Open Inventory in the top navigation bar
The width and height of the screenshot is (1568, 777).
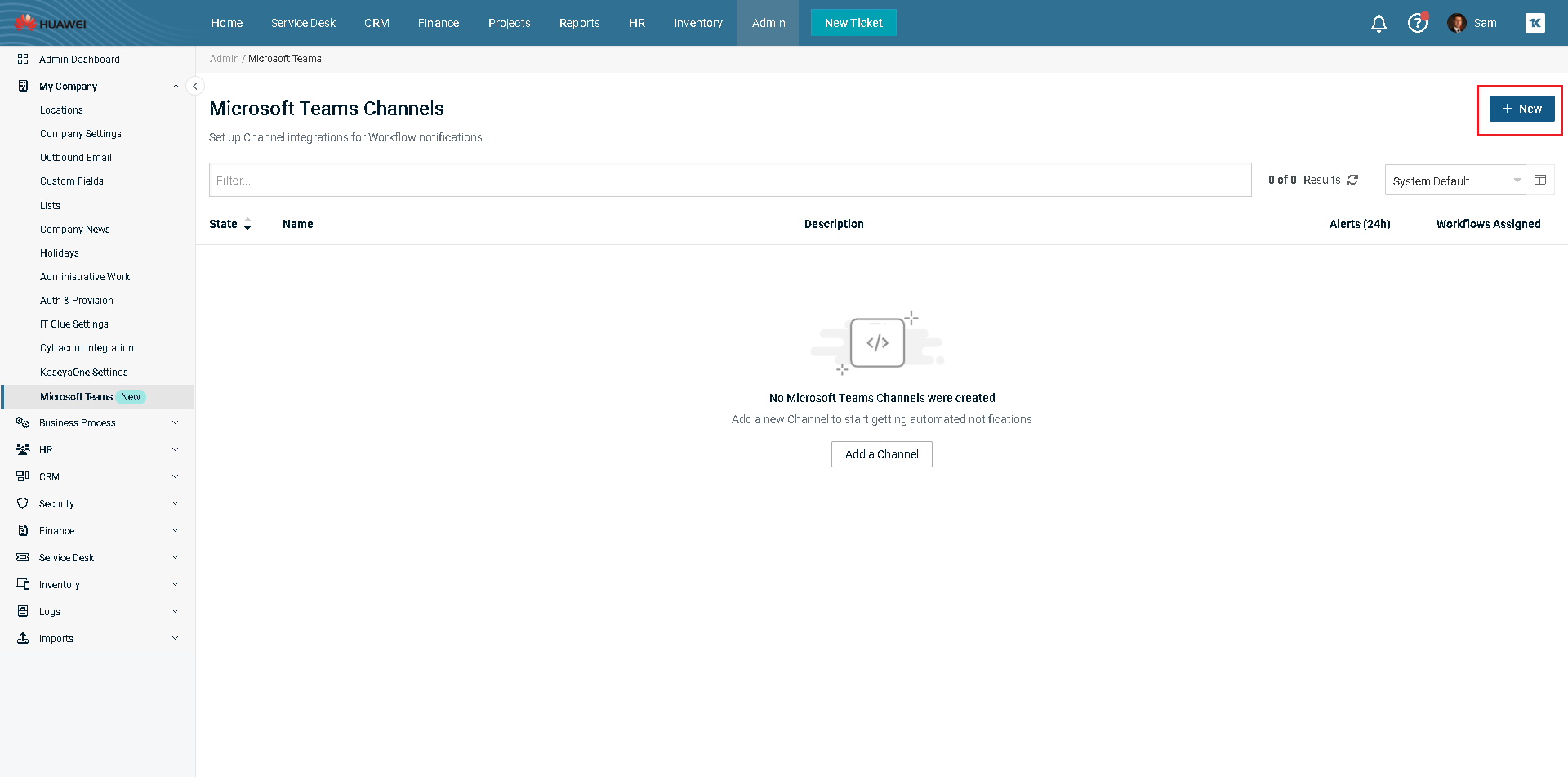point(698,23)
